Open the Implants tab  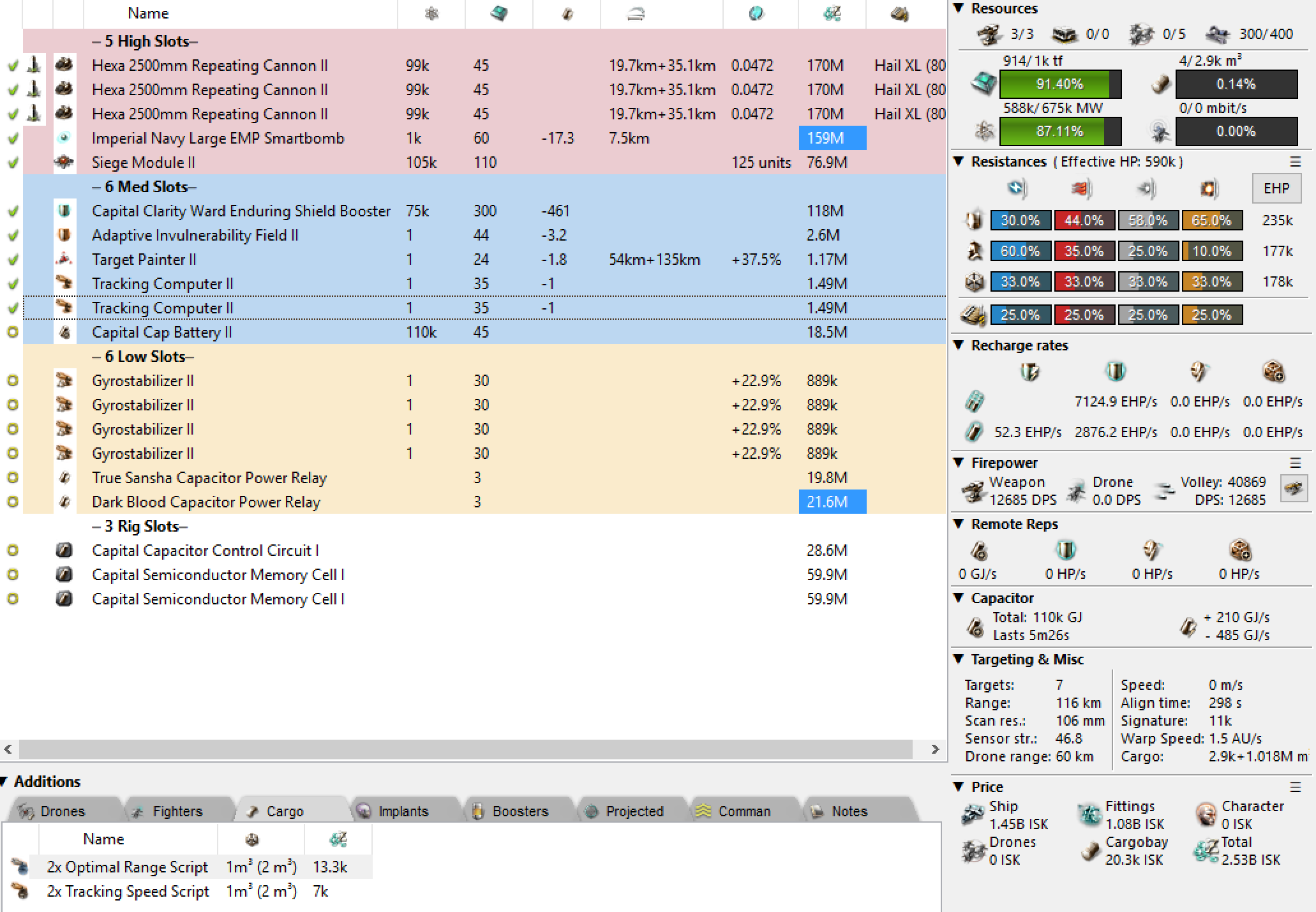403,811
